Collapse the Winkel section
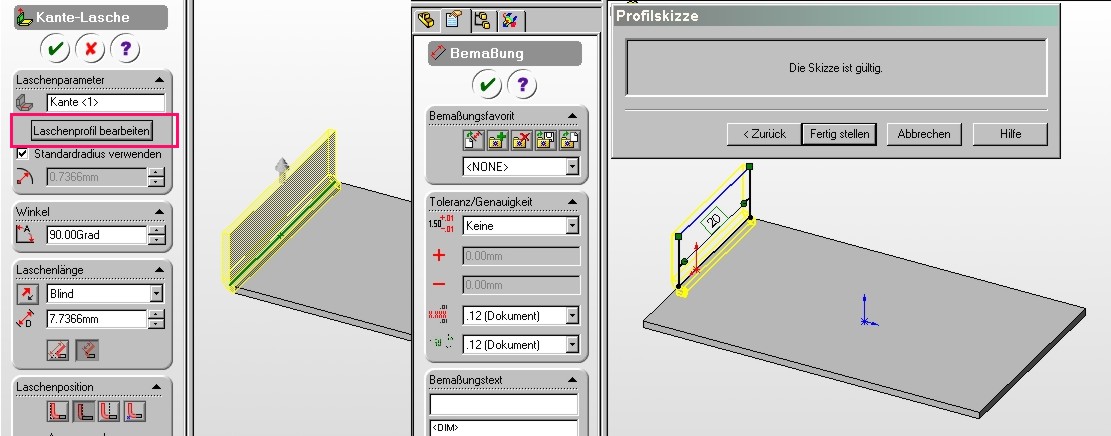The width and height of the screenshot is (1111, 436). pyautogui.click(x=159, y=212)
